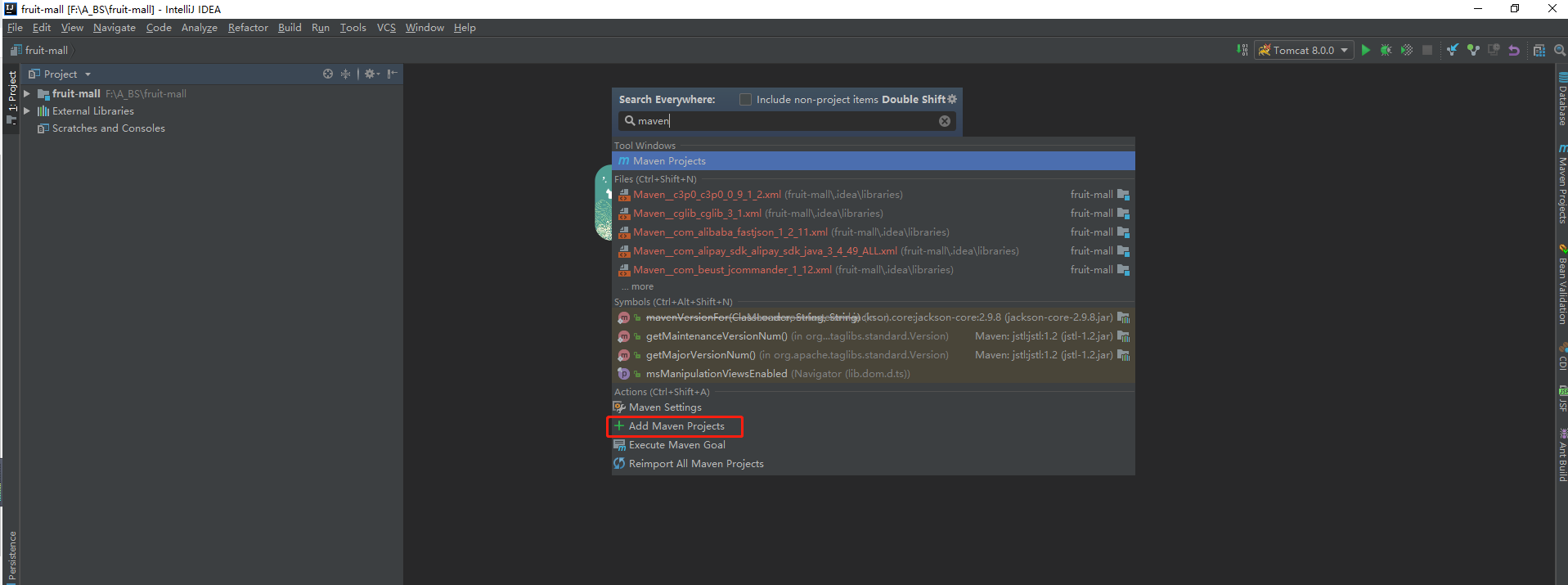The height and width of the screenshot is (585, 1568).
Task: Click the purple Revert arrow icon
Action: point(1514,50)
